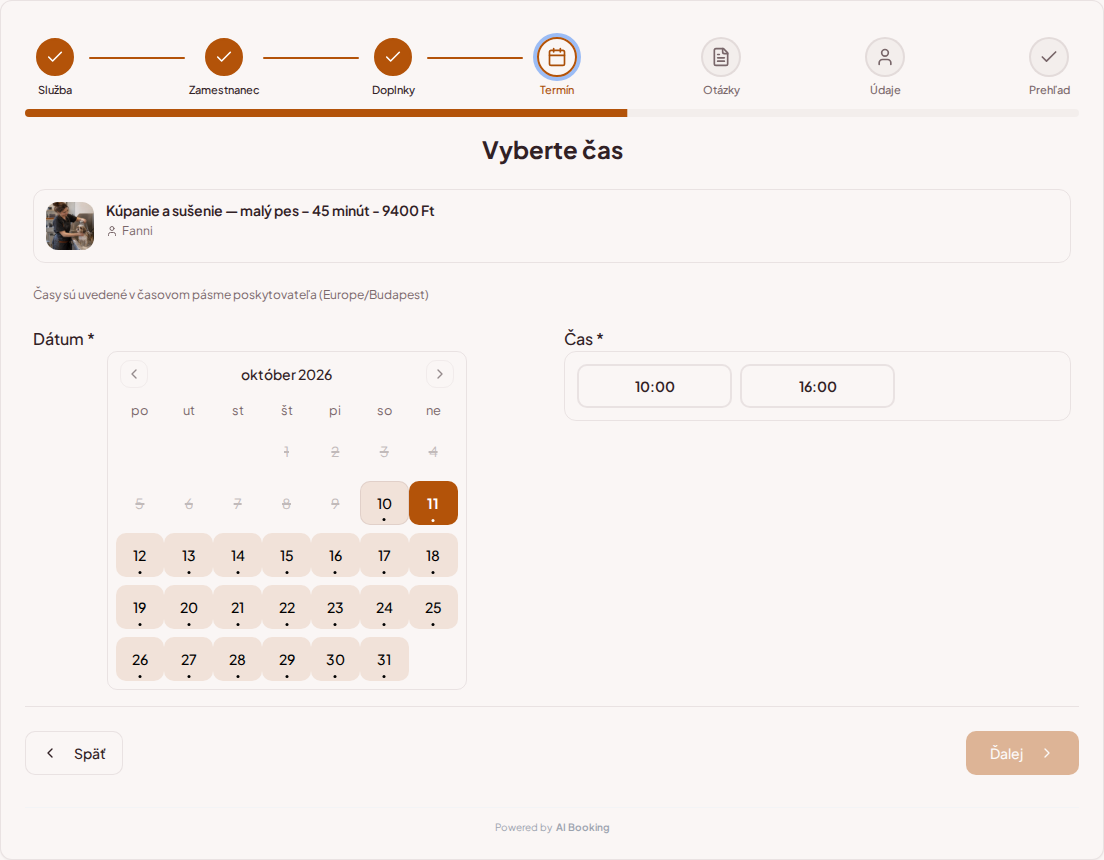Viewport: 1104px width, 860px height.
Task: Click the október 2026 month heading
Action: [x=287, y=375]
